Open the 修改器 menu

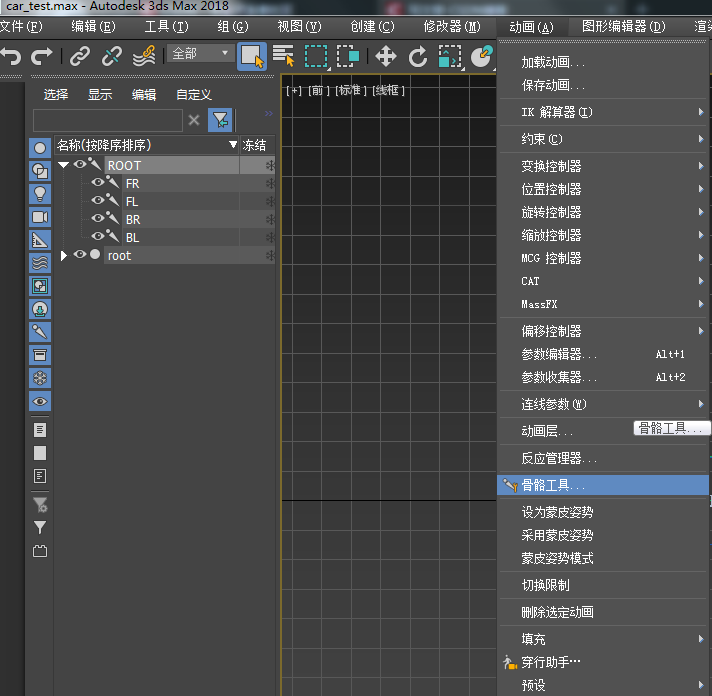click(x=451, y=27)
